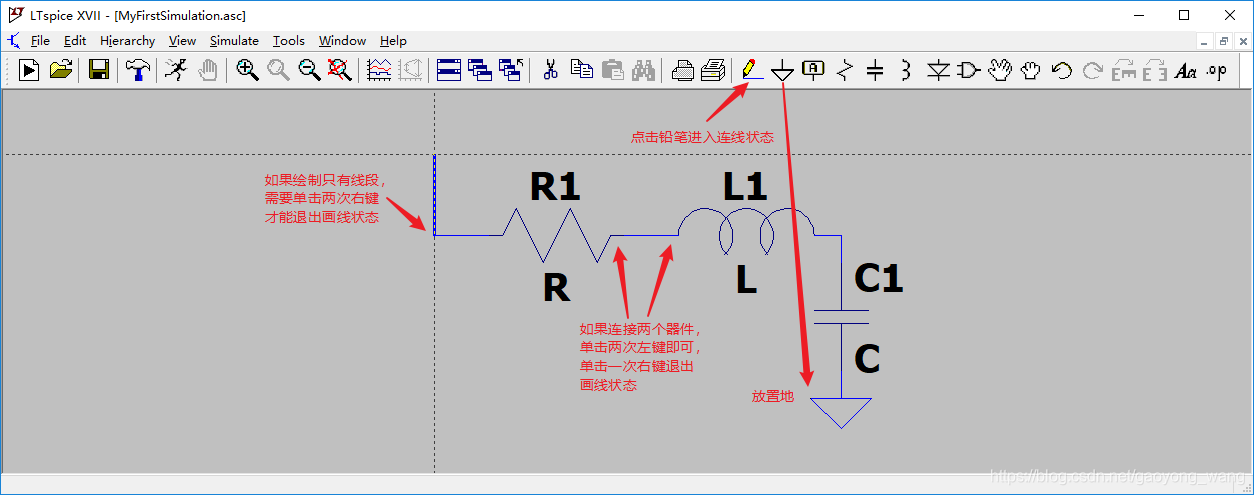Pick the diode component tool
Image resolution: width=1254 pixels, height=495 pixels.
[x=938, y=70]
